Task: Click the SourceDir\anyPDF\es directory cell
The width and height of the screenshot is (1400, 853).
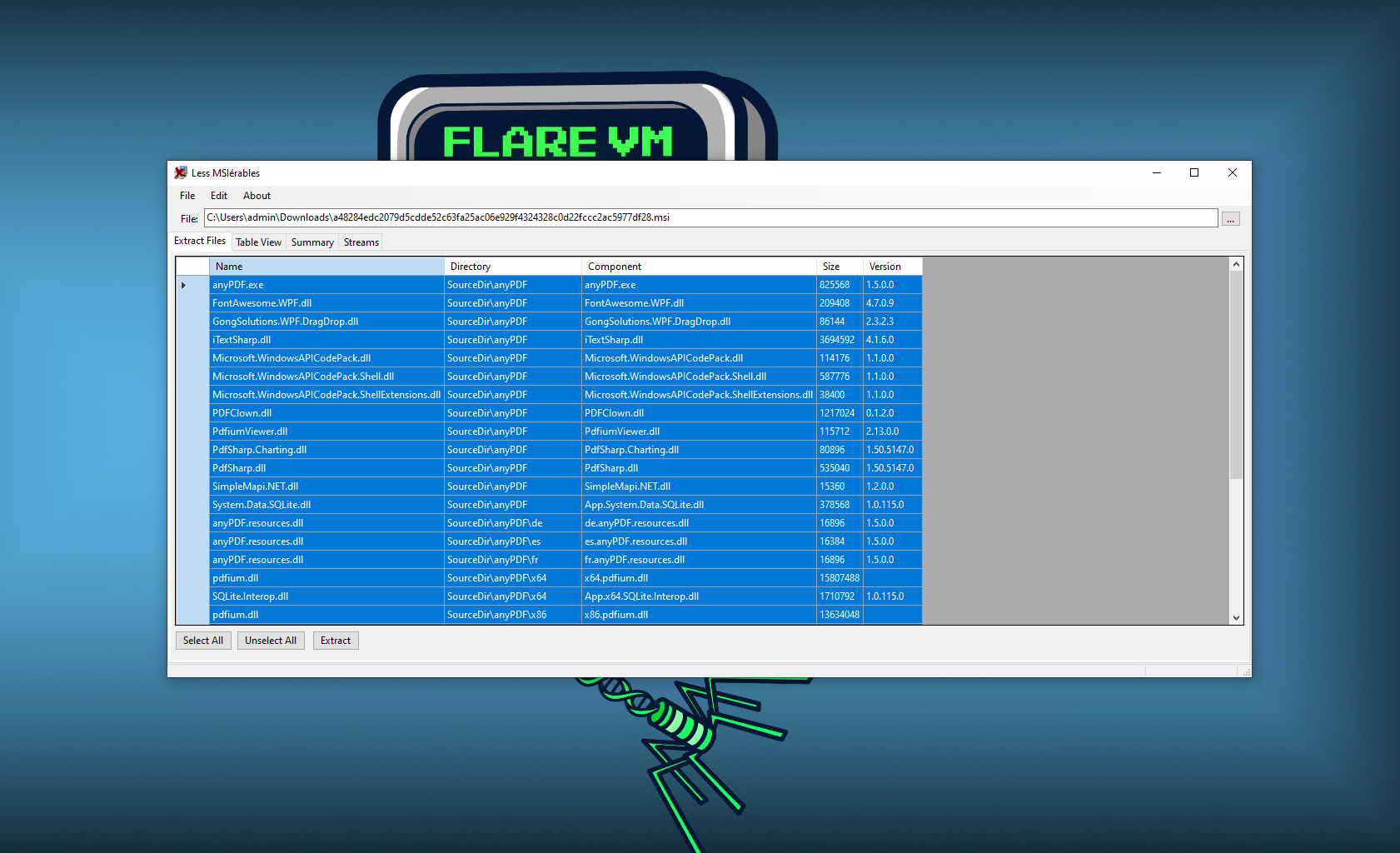Action: tap(512, 541)
